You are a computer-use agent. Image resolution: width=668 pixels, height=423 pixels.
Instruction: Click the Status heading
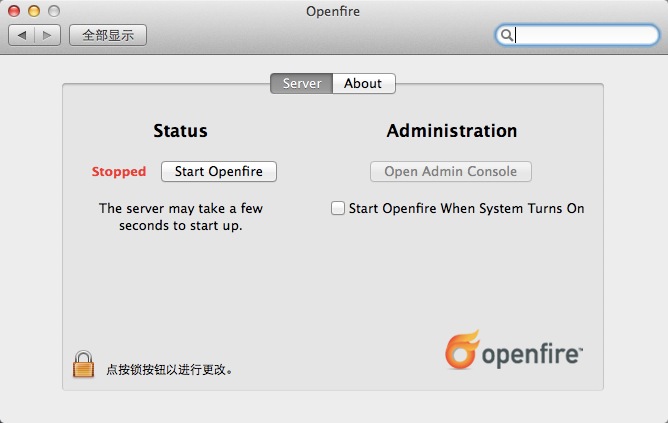click(181, 131)
